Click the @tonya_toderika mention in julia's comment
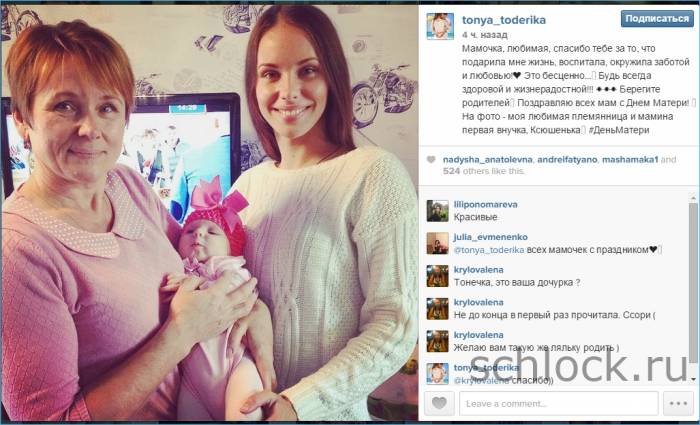The image size is (700, 425). click(x=489, y=250)
